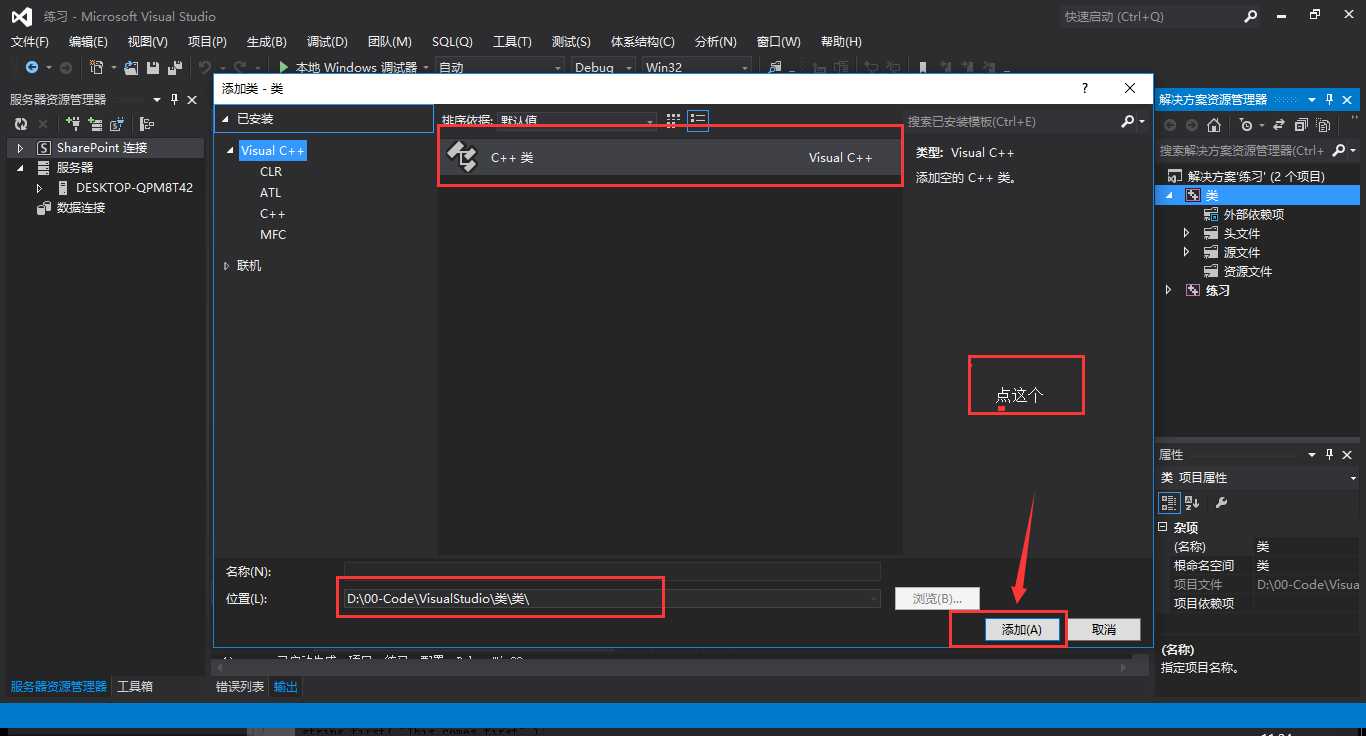
Task: Click the 搜索已安装模板 search field
Action: 1012,121
